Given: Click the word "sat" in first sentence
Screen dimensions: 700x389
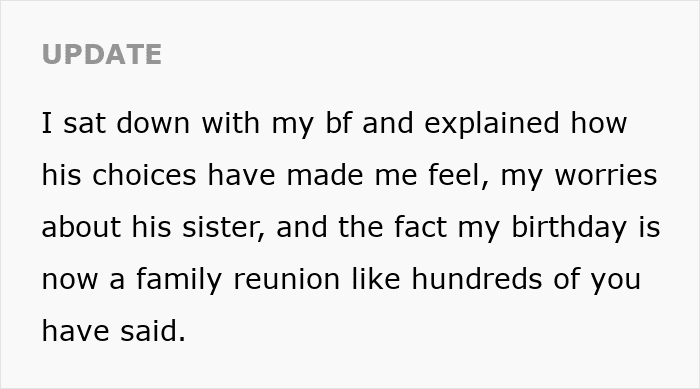Looking at the screenshot, I should [x=84, y=123].
